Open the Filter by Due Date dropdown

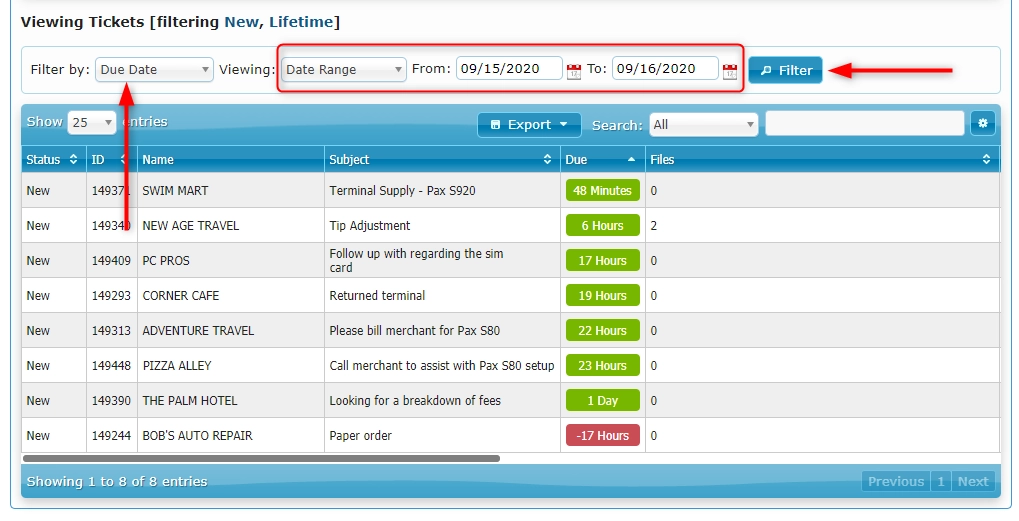click(155, 70)
